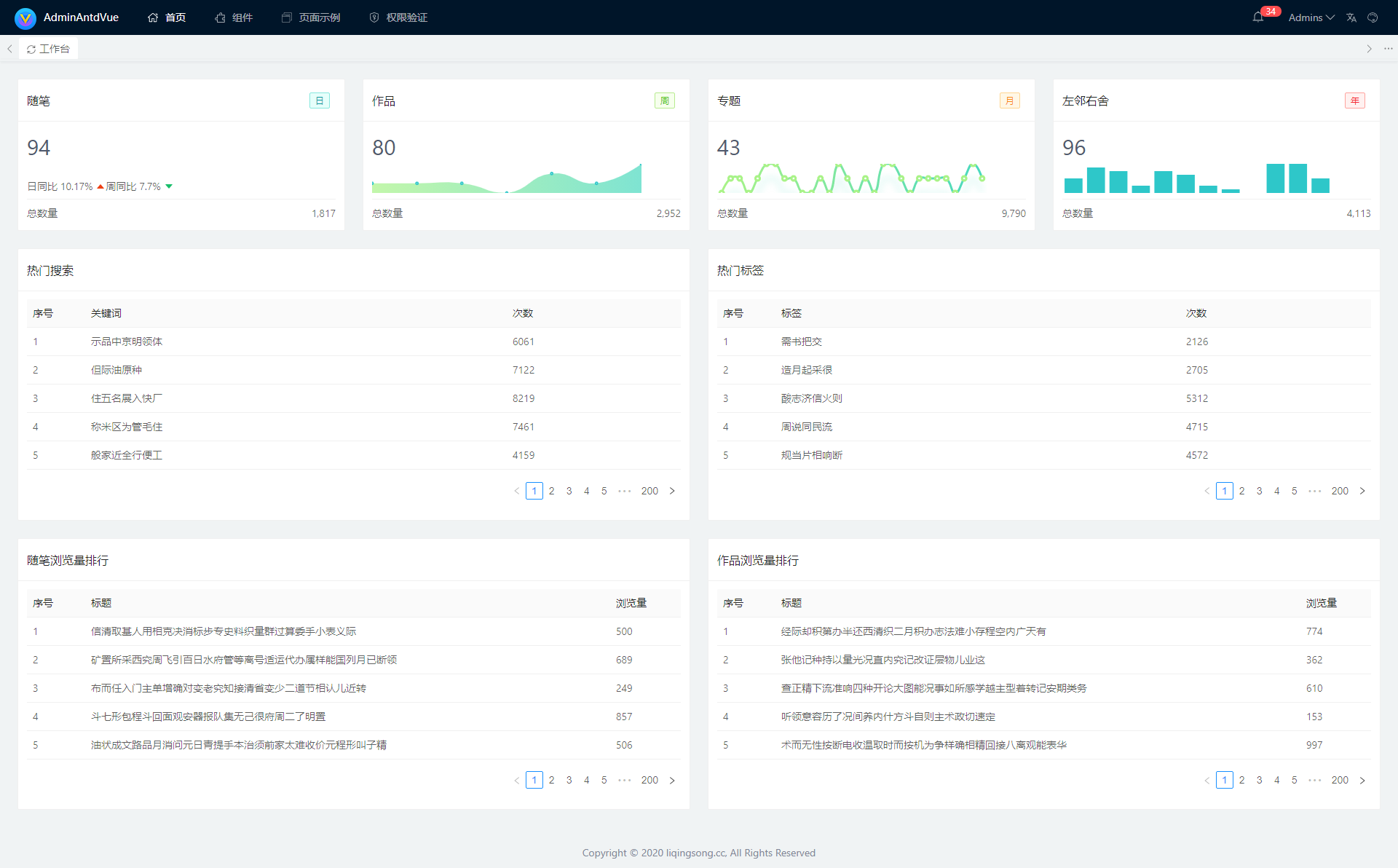Select the 首页 menu item

click(167, 17)
